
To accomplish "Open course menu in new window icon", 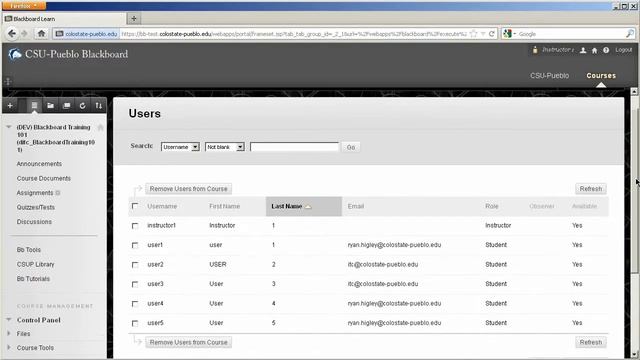I will pyautogui.click(x=67, y=106).
